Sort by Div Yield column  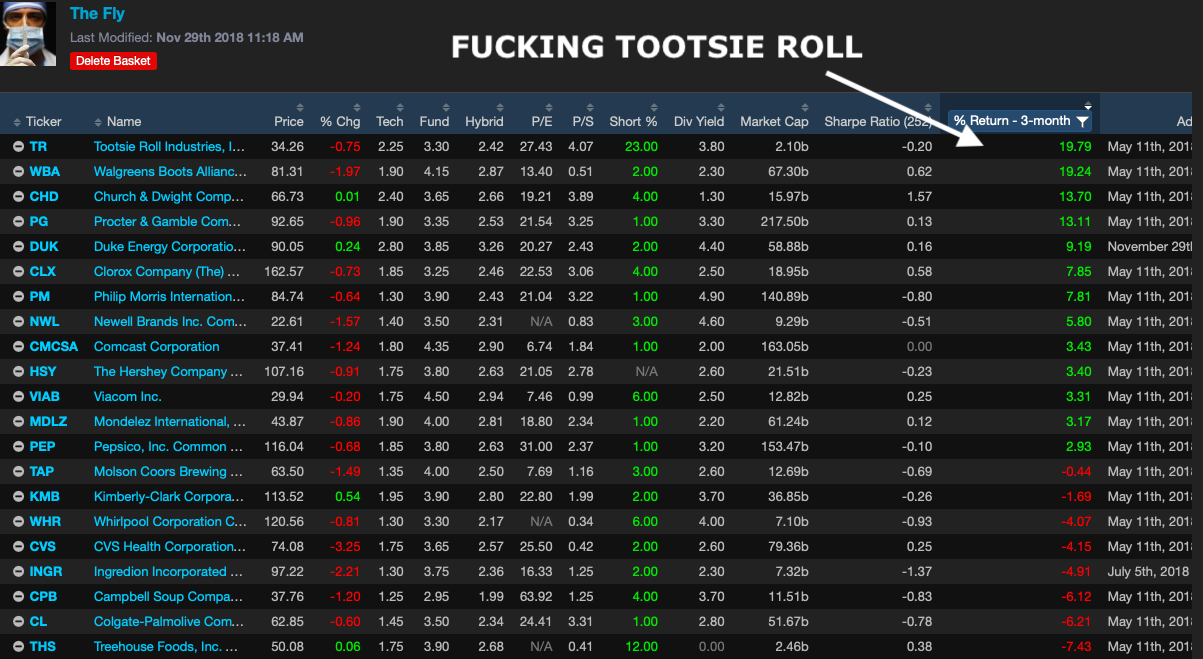click(699, 121)
